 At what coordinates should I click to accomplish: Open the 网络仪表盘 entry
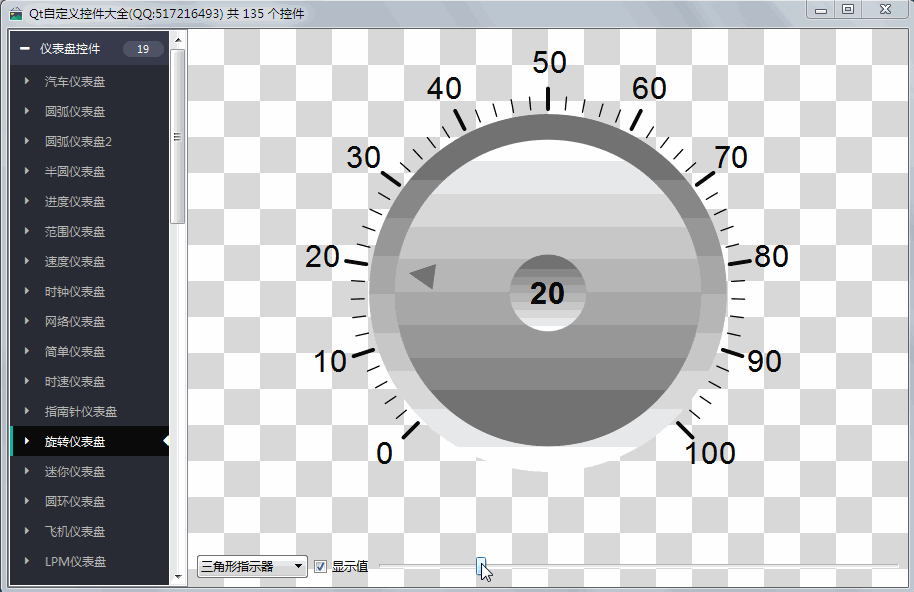90,321
